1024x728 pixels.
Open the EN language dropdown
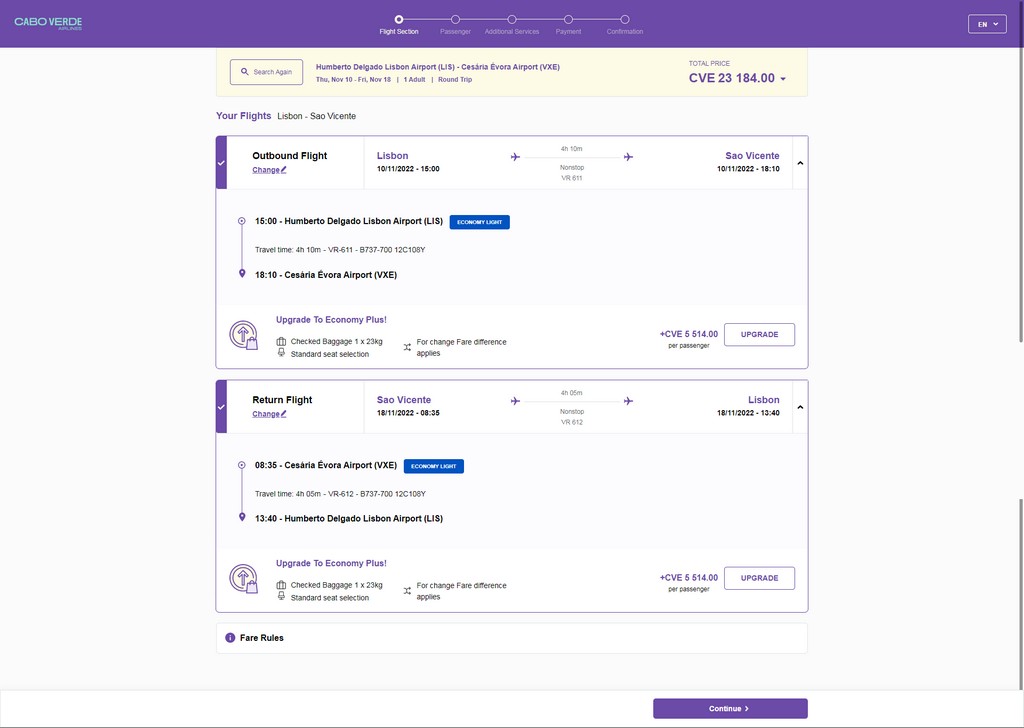[987, 24]
